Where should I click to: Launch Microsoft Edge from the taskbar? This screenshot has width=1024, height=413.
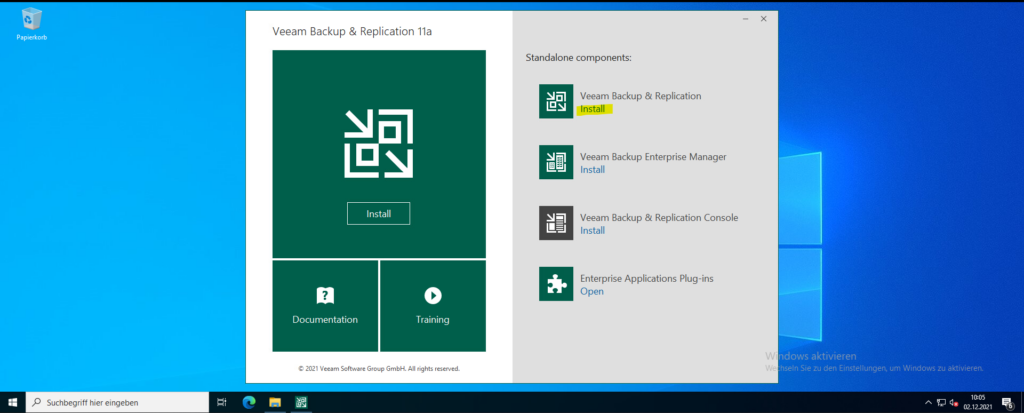pyautogui.click(x=249, y=402)
